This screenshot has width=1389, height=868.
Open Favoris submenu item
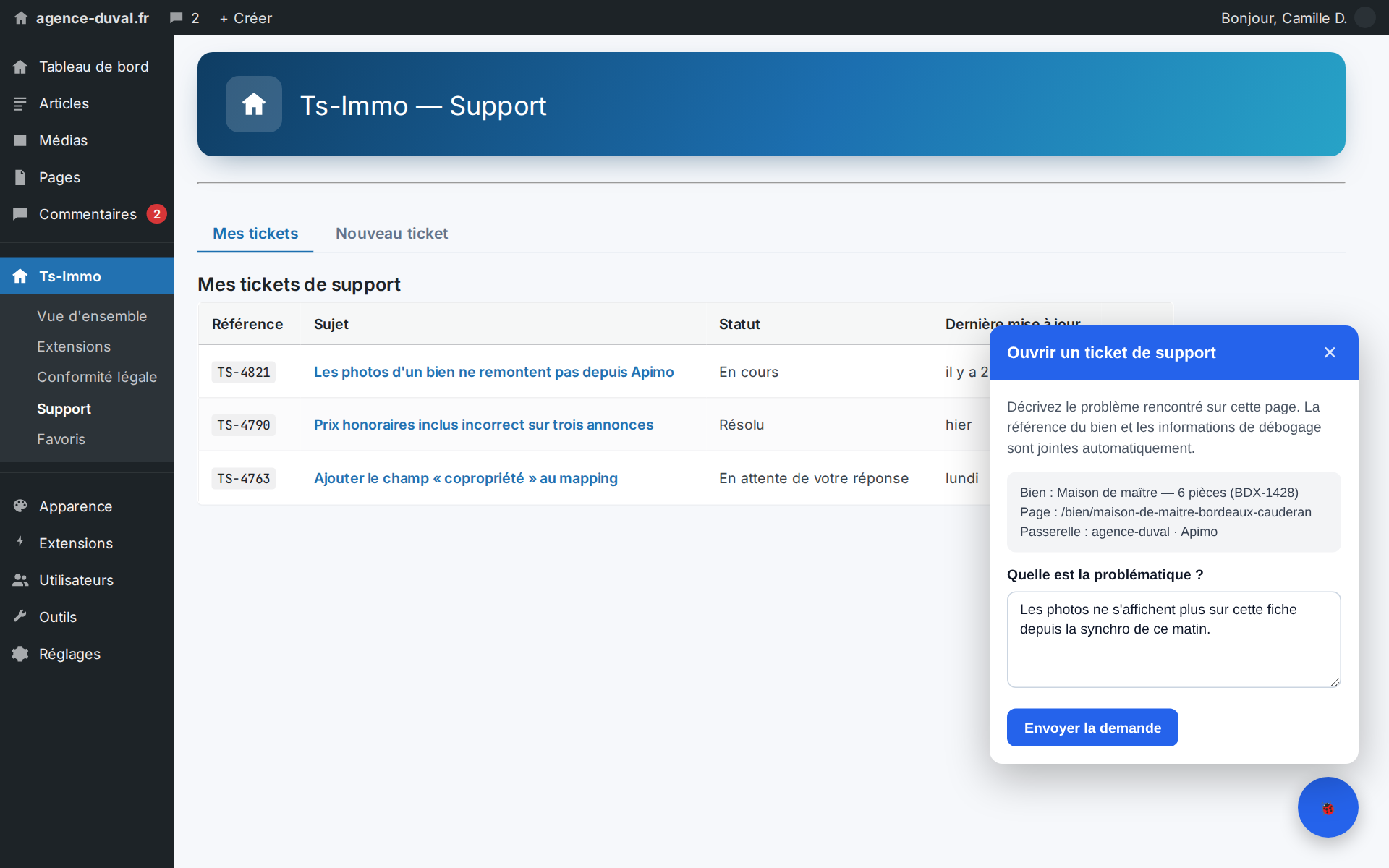(61, 439)
